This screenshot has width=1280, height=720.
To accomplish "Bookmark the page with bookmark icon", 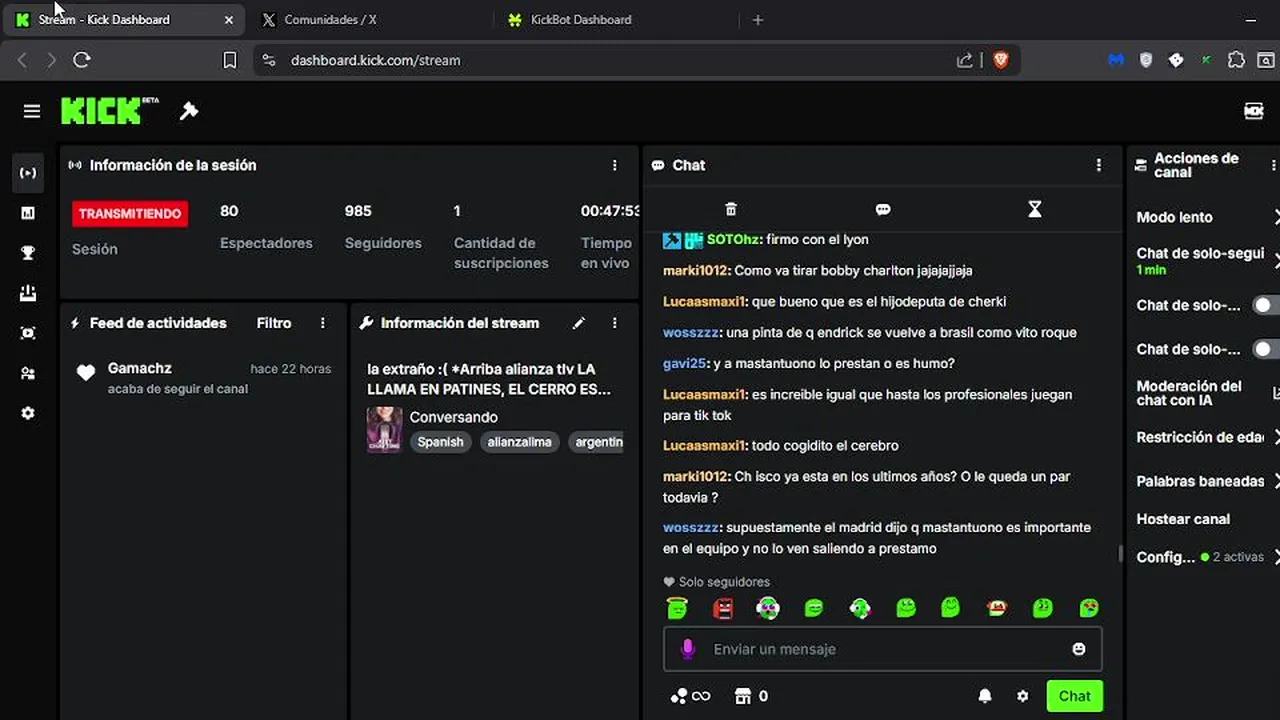I will tap(229, 60).
